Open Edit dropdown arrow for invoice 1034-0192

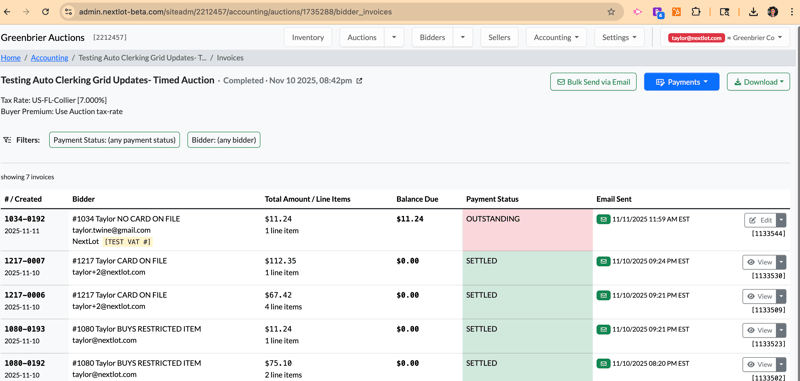[781, 220]
